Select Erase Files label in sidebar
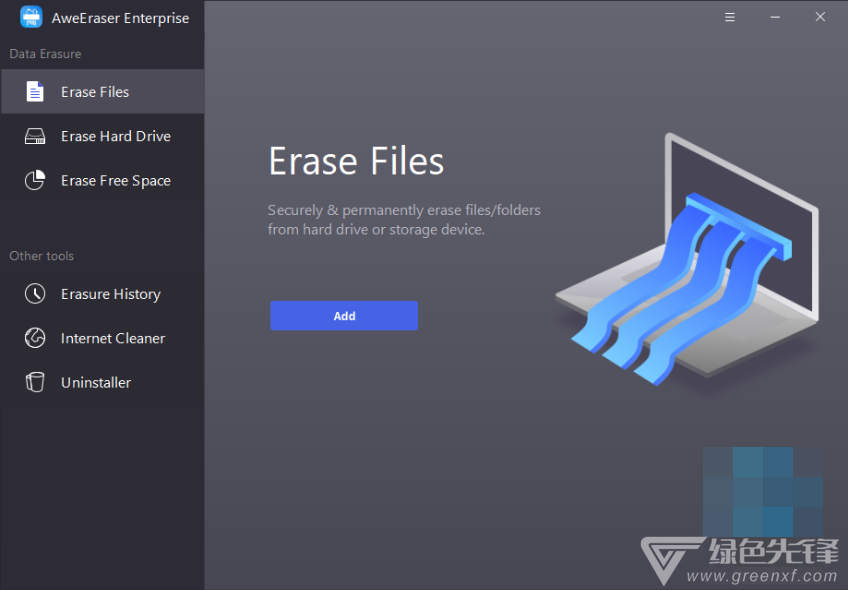The width and height of the screenshot is (848, 590). (x=95, y=92)
